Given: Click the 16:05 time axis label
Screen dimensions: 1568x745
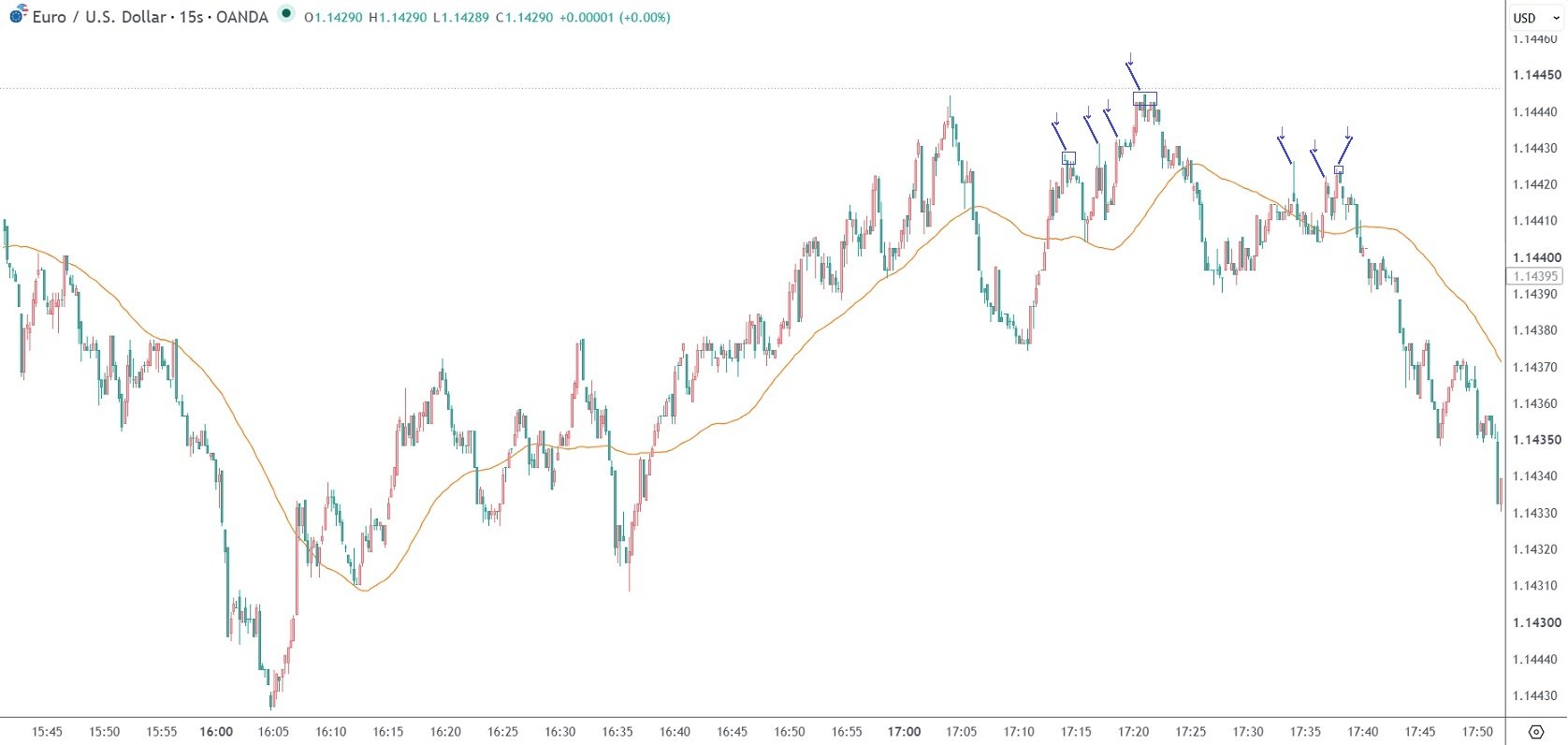Looking at the screenshot, I should [x=273, y=732].
